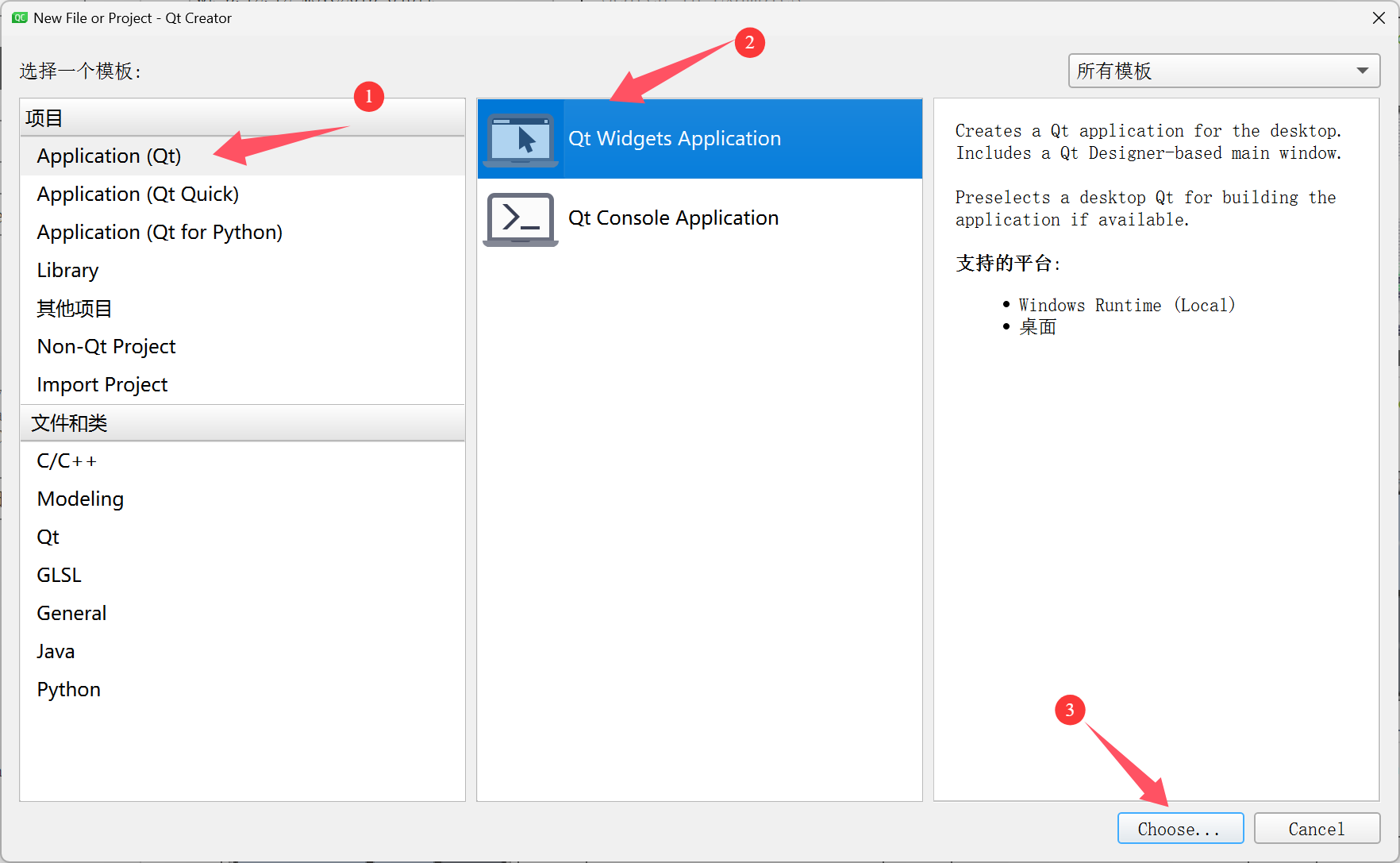The image size is (1400, 863).
Task: Click the 选择一个模板 label
Action: (80, 71)
